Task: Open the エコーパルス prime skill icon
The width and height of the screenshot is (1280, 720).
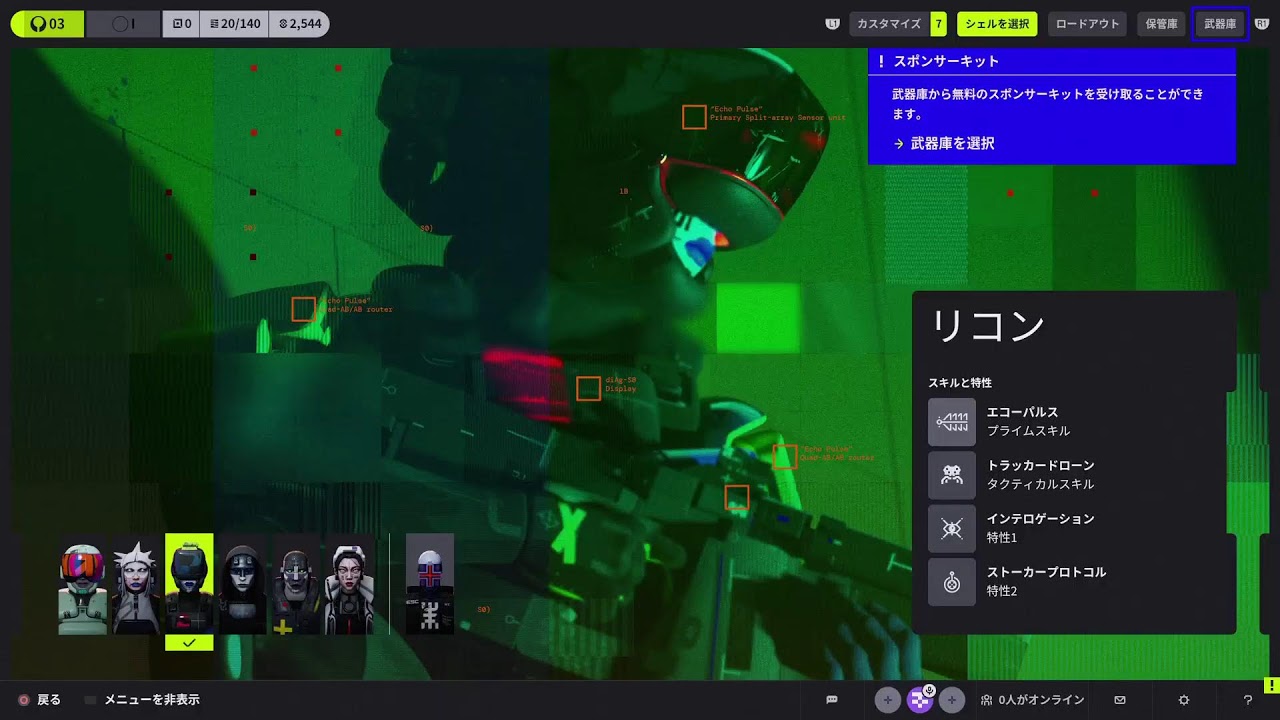Action: click(952, 422)
